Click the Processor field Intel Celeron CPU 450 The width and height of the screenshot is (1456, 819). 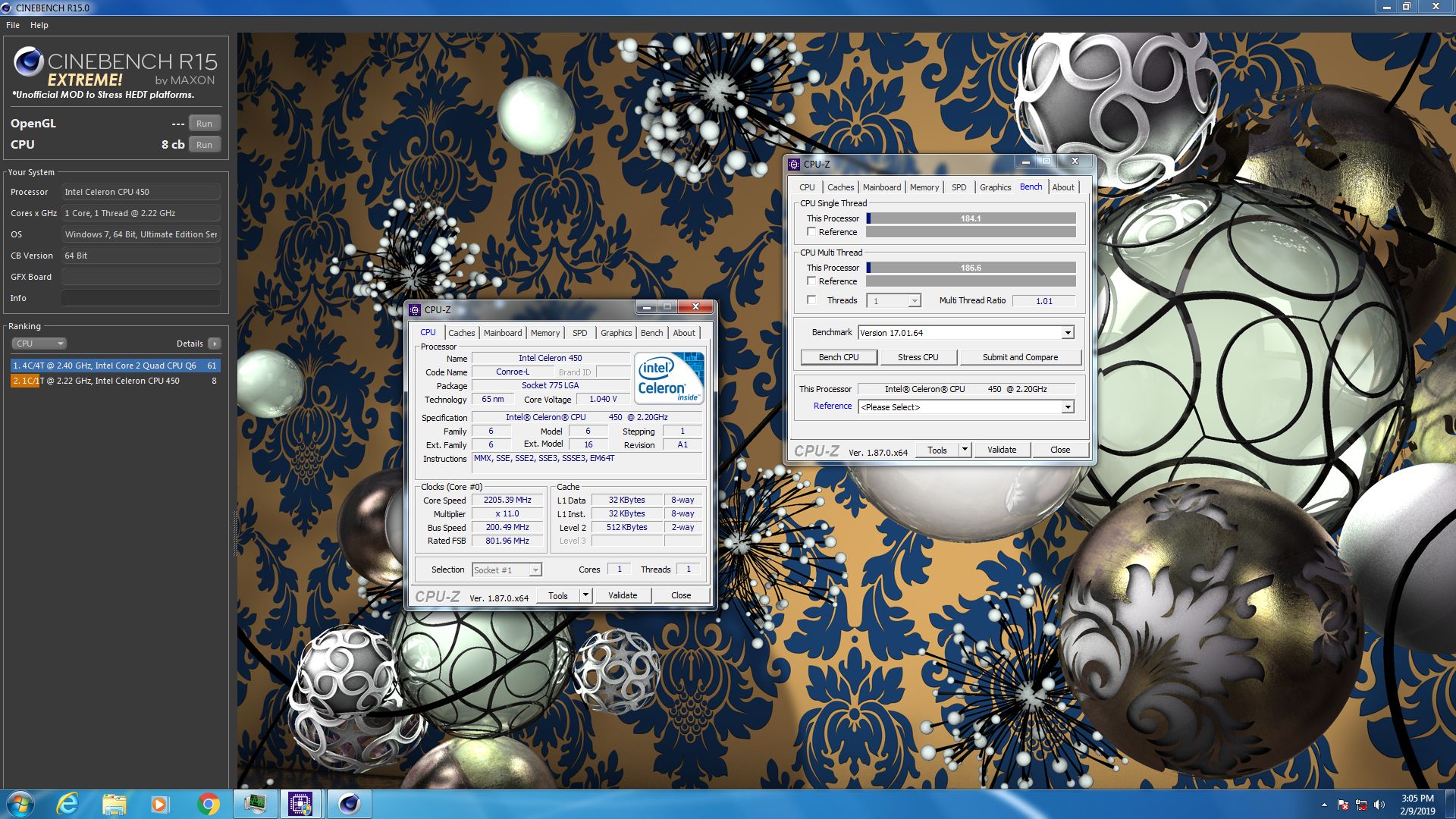[141, 192]
